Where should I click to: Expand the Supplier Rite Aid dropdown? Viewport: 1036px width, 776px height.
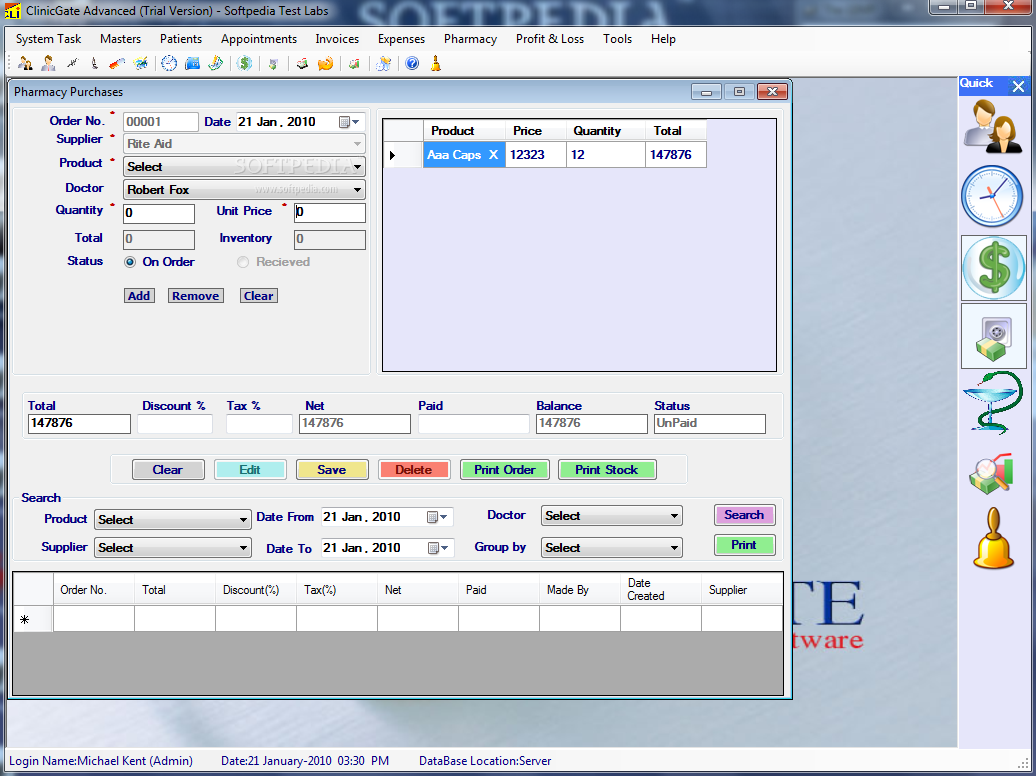tap(357, 143)
